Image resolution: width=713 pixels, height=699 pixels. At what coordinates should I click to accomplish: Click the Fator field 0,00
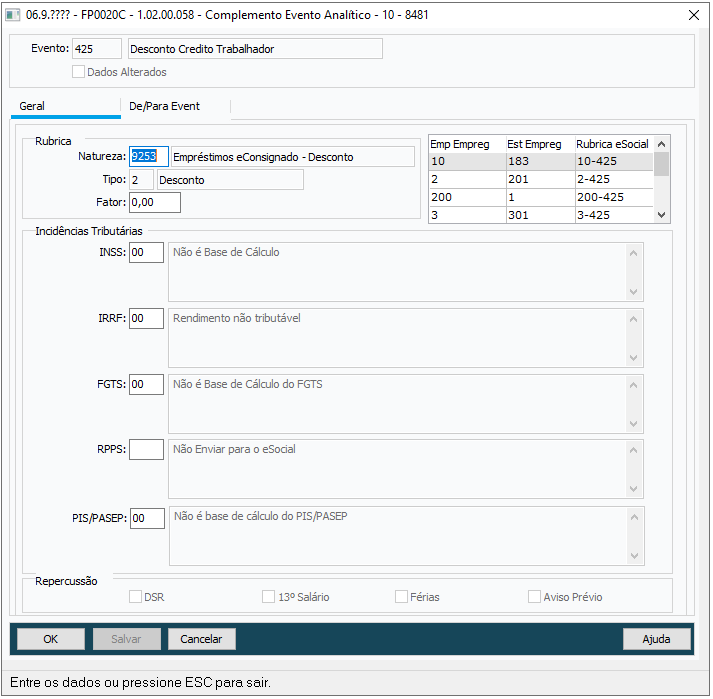pos(155,202)
